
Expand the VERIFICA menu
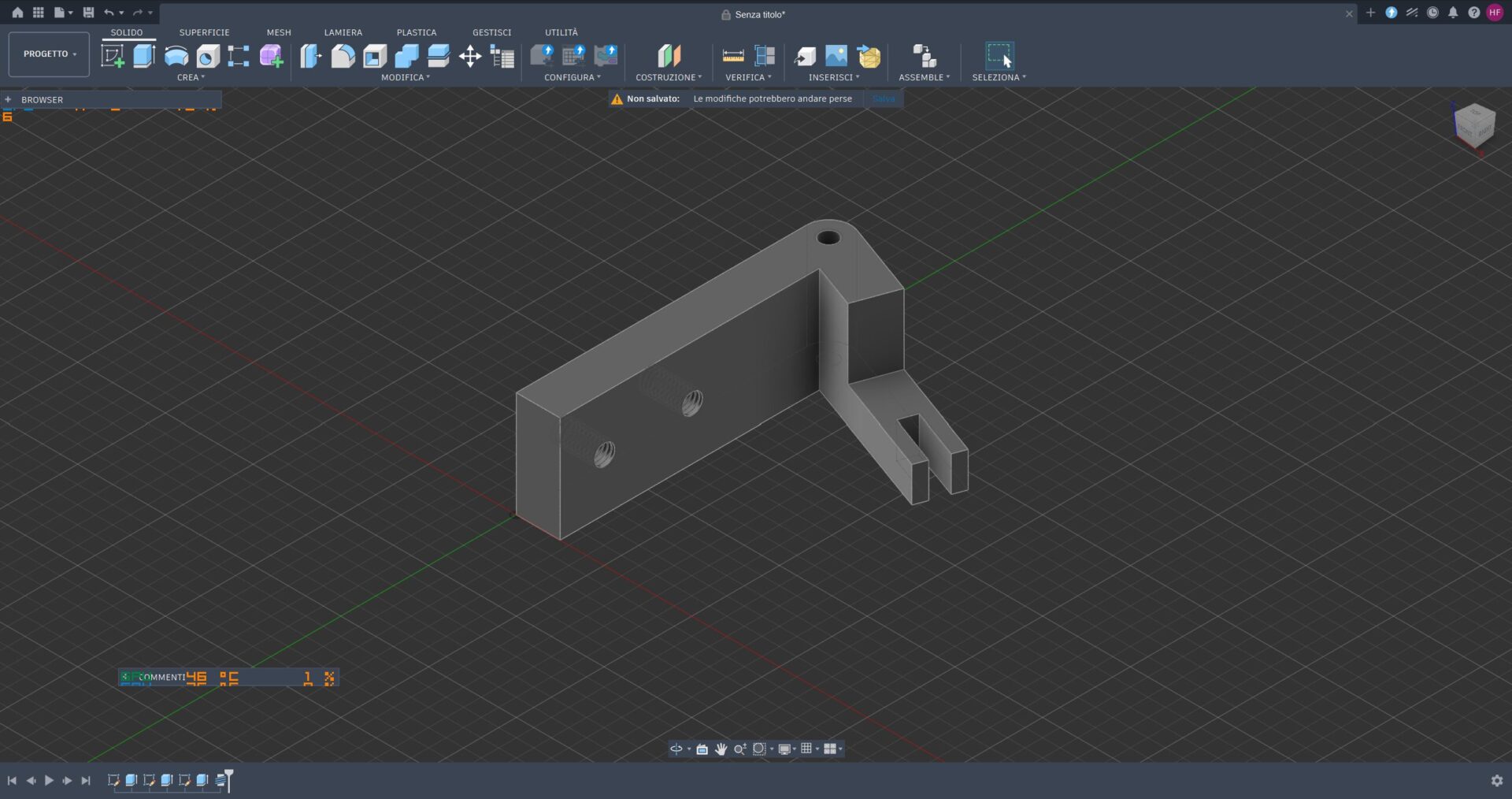[x=748, y=77]
